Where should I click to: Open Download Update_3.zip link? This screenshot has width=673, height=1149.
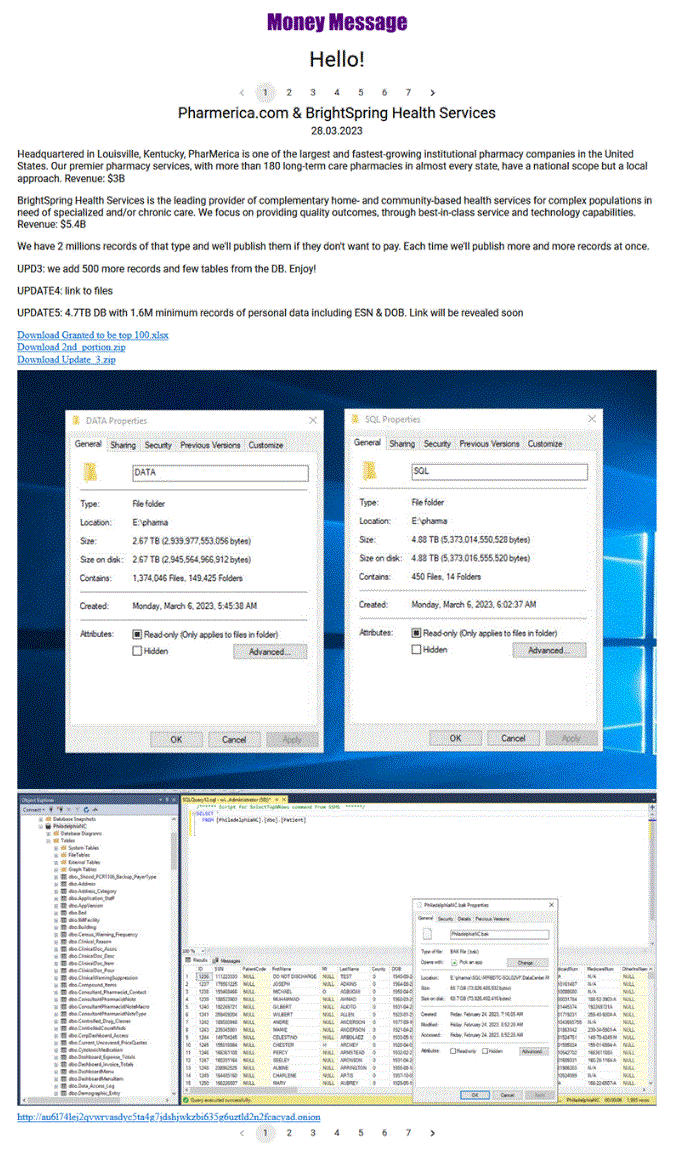click(x=67, y=360)
